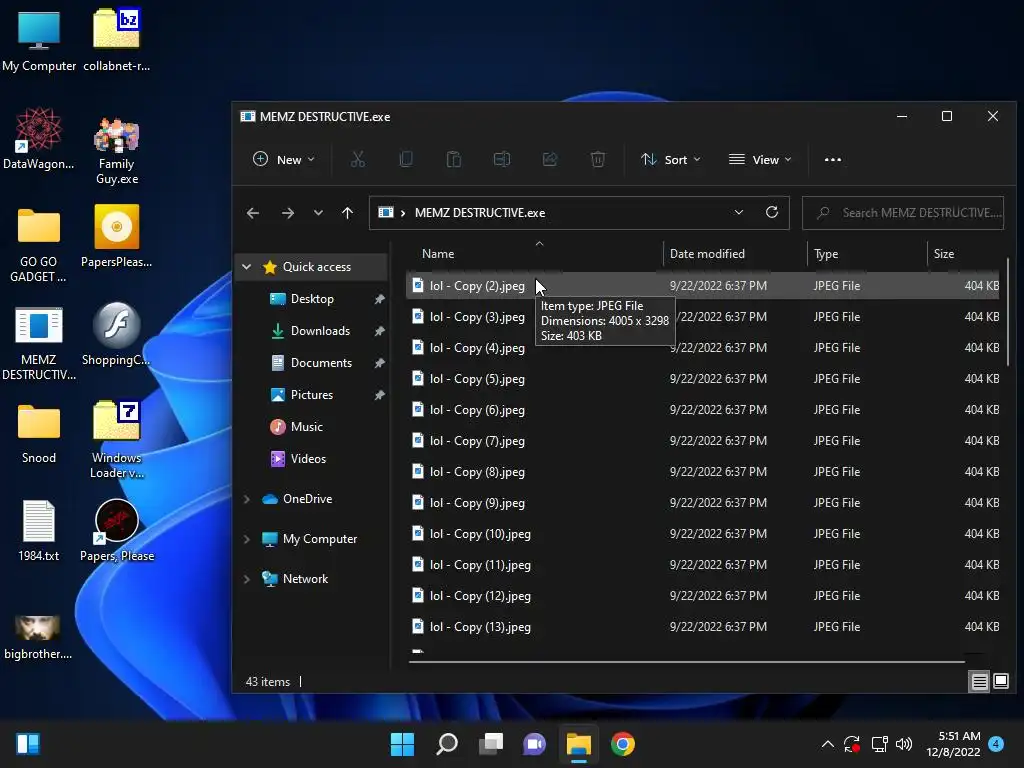Sort by Size column header
The width and height of the screenshot is (1024, 768).
tap(964, 253)
